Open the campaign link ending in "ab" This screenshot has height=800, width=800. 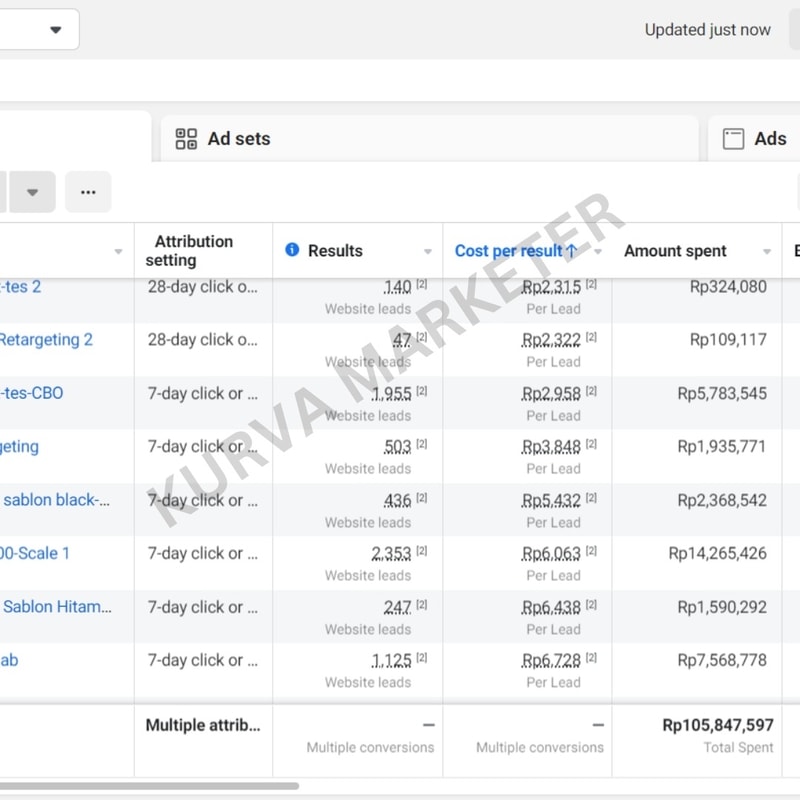tap(9, 660)
